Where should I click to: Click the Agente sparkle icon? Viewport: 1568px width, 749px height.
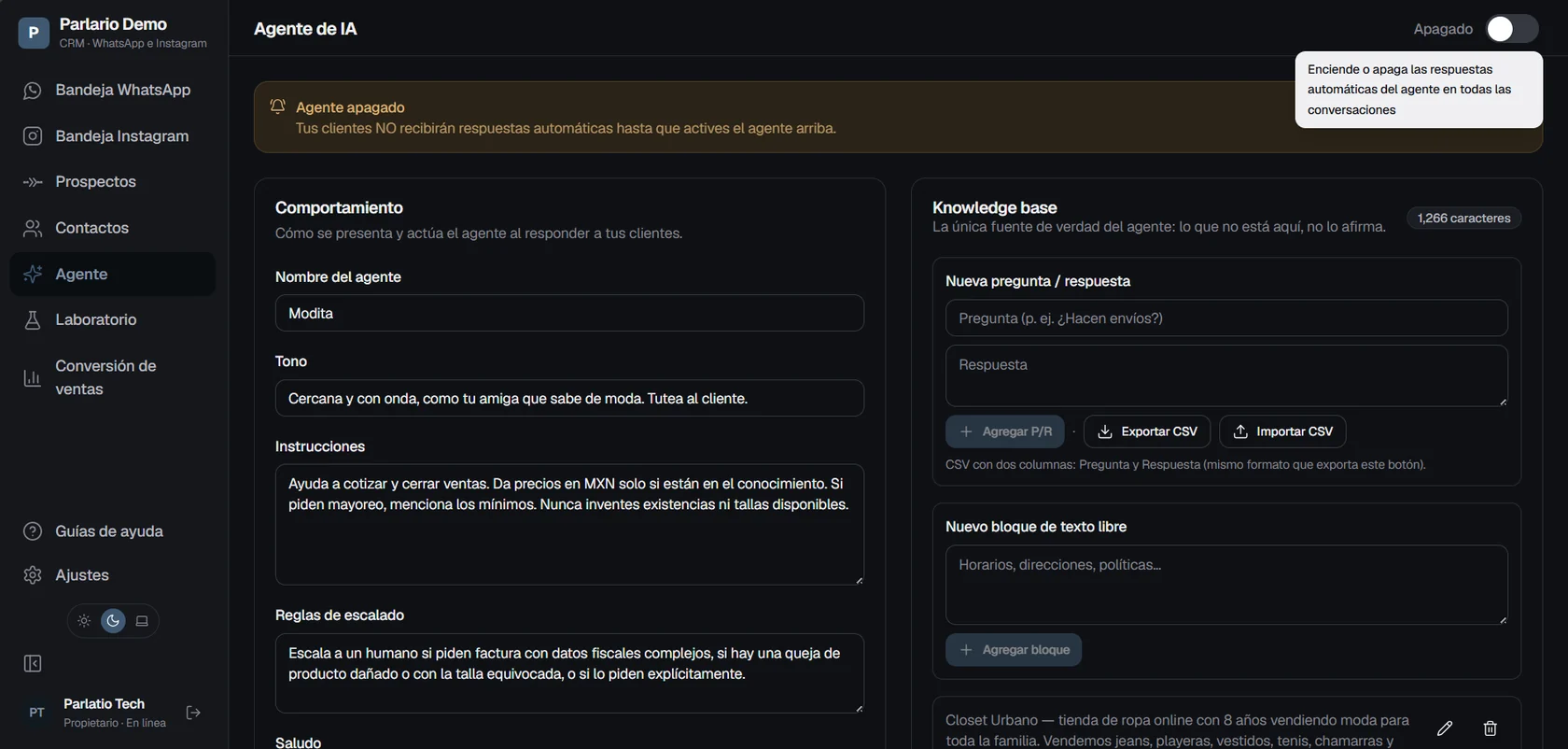coord(33,274)
